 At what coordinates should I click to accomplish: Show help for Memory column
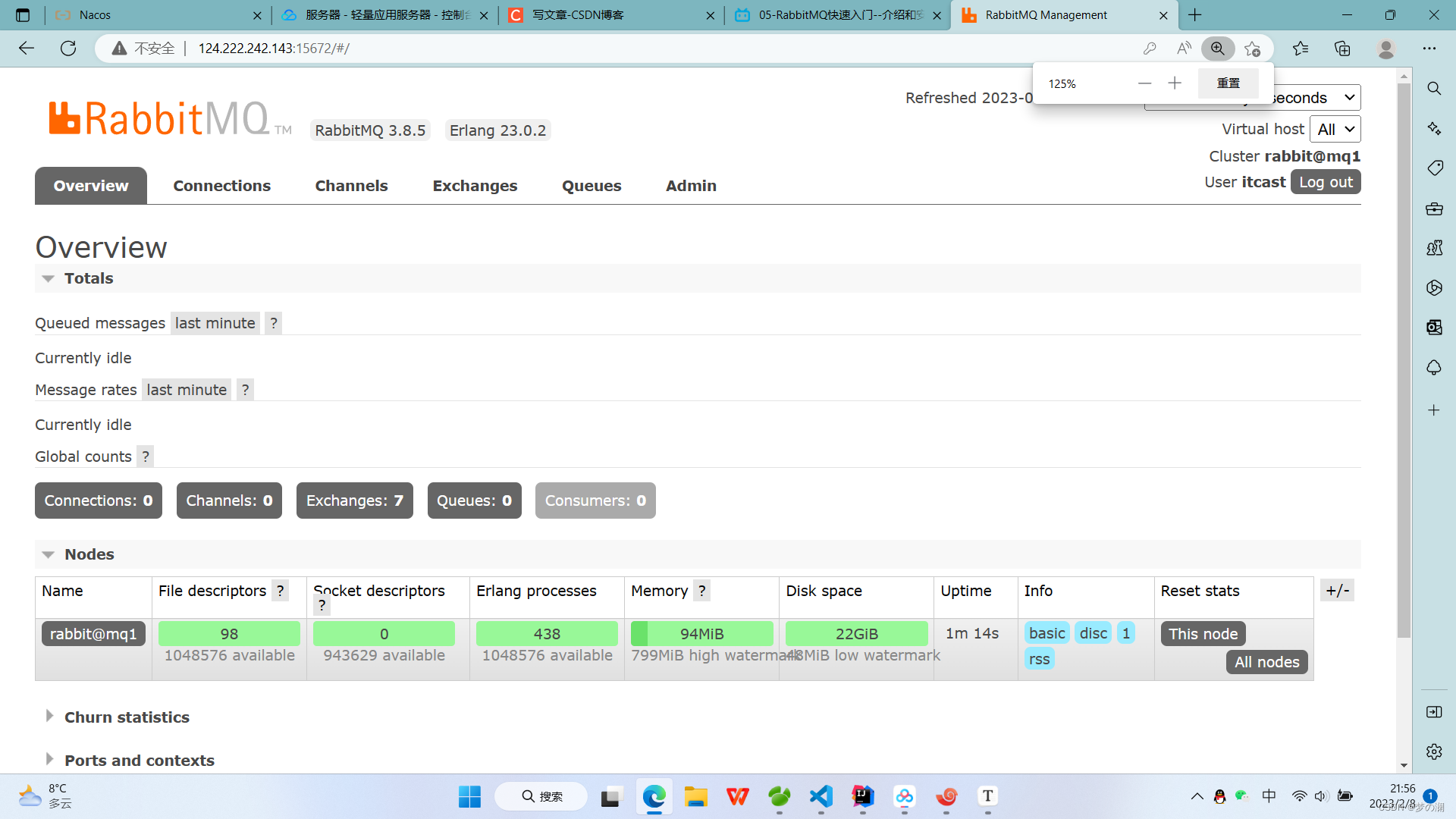[702, 591]
